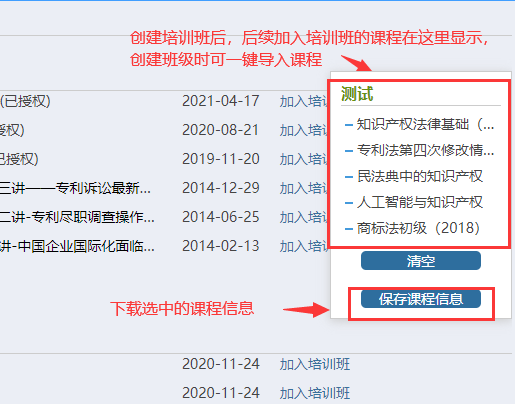The width and height of the screenshot is (515, 404).
Task: Remove 知识产权法律基础 course via minus icon
Action: [349, 125]
